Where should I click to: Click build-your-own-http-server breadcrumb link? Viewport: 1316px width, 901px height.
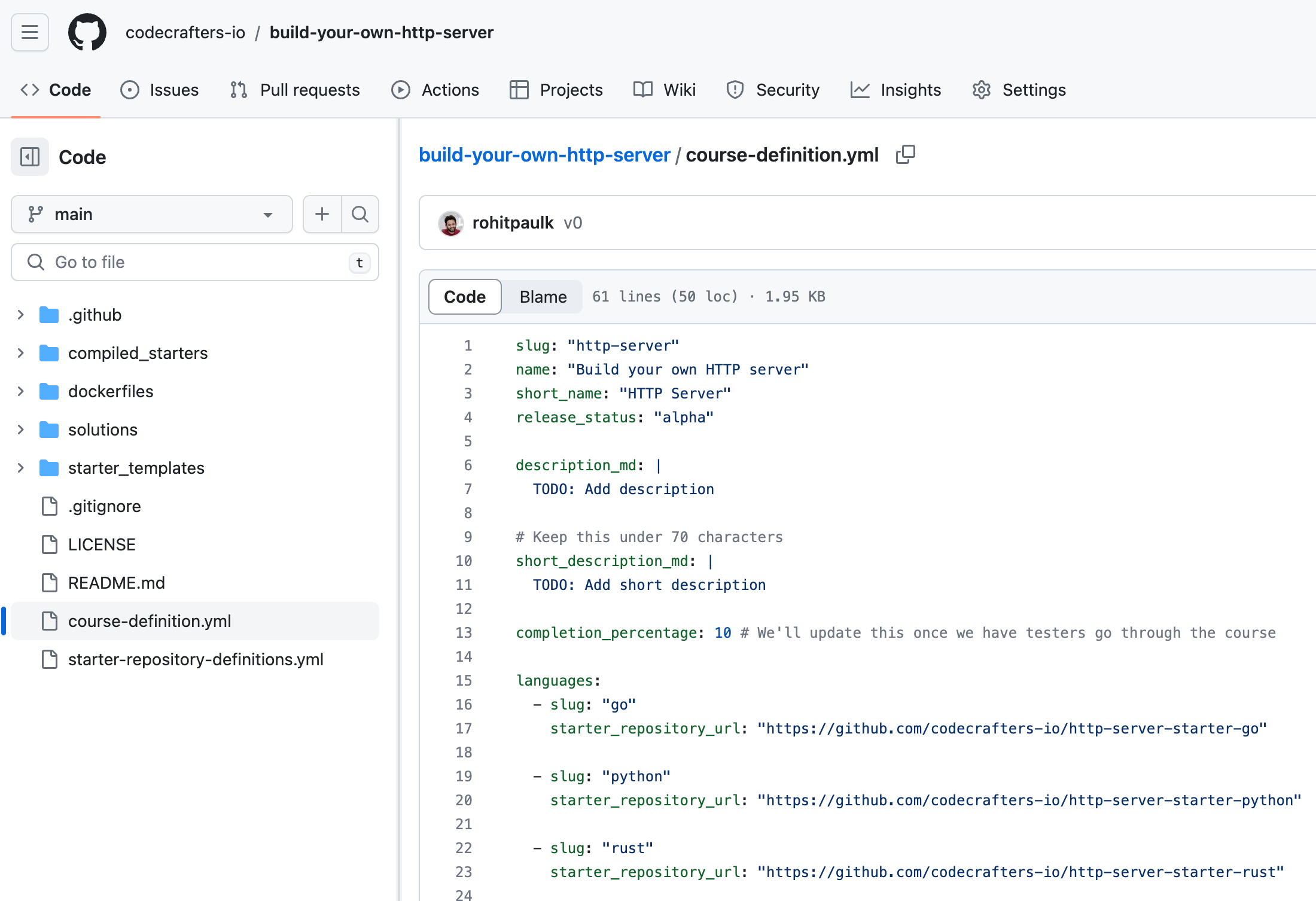[x=544, y=155]
